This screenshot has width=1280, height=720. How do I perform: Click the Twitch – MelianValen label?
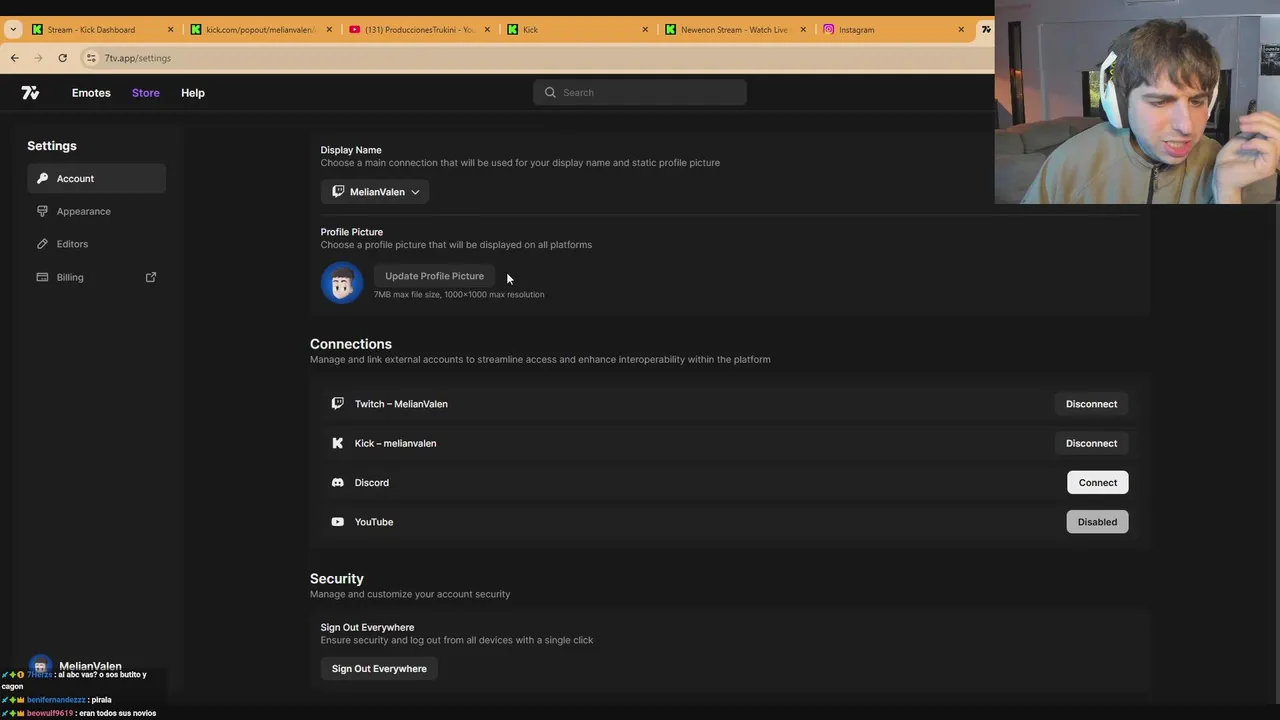pos(401,404)
